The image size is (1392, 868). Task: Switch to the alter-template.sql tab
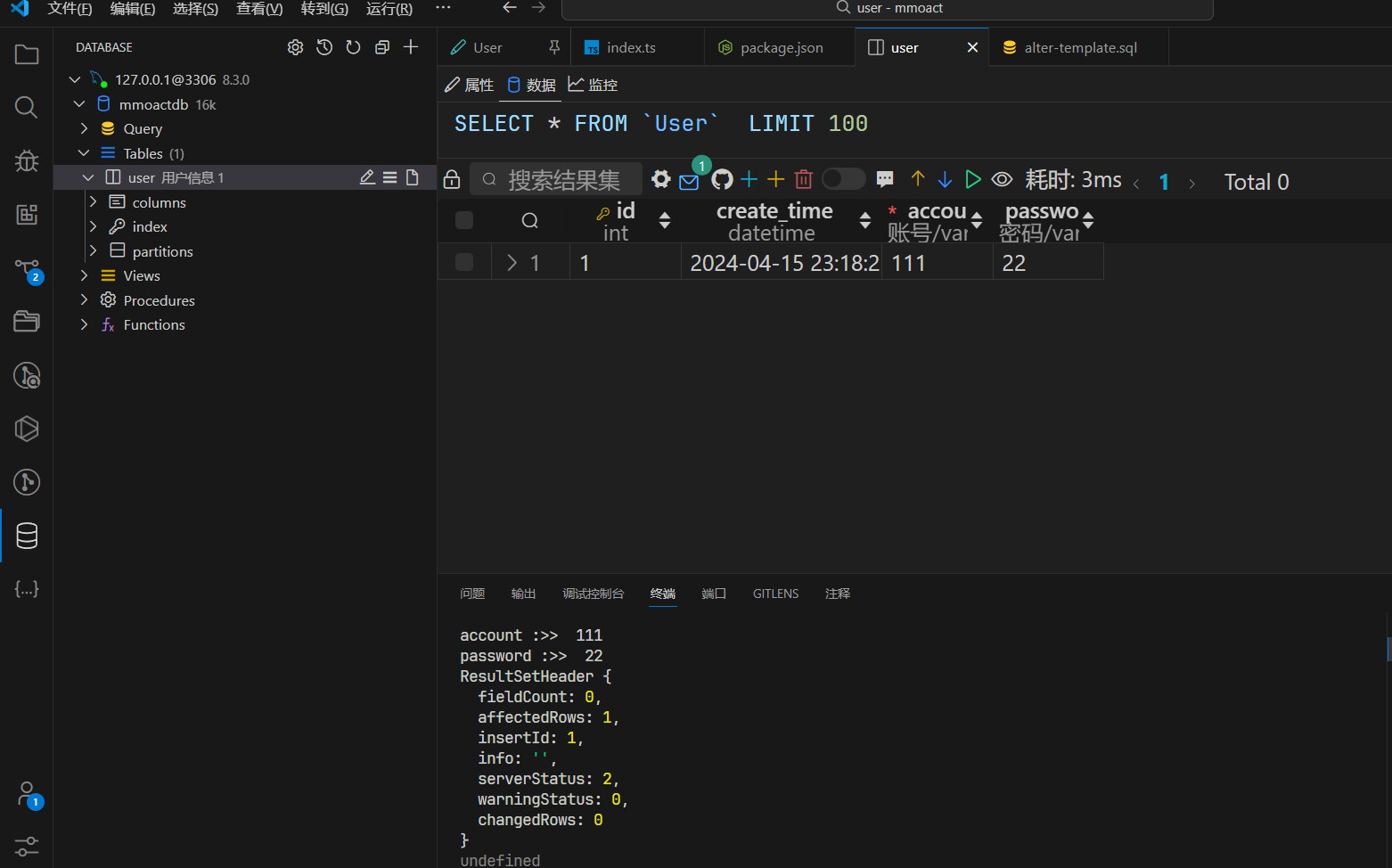click(x=1079, y=48)
